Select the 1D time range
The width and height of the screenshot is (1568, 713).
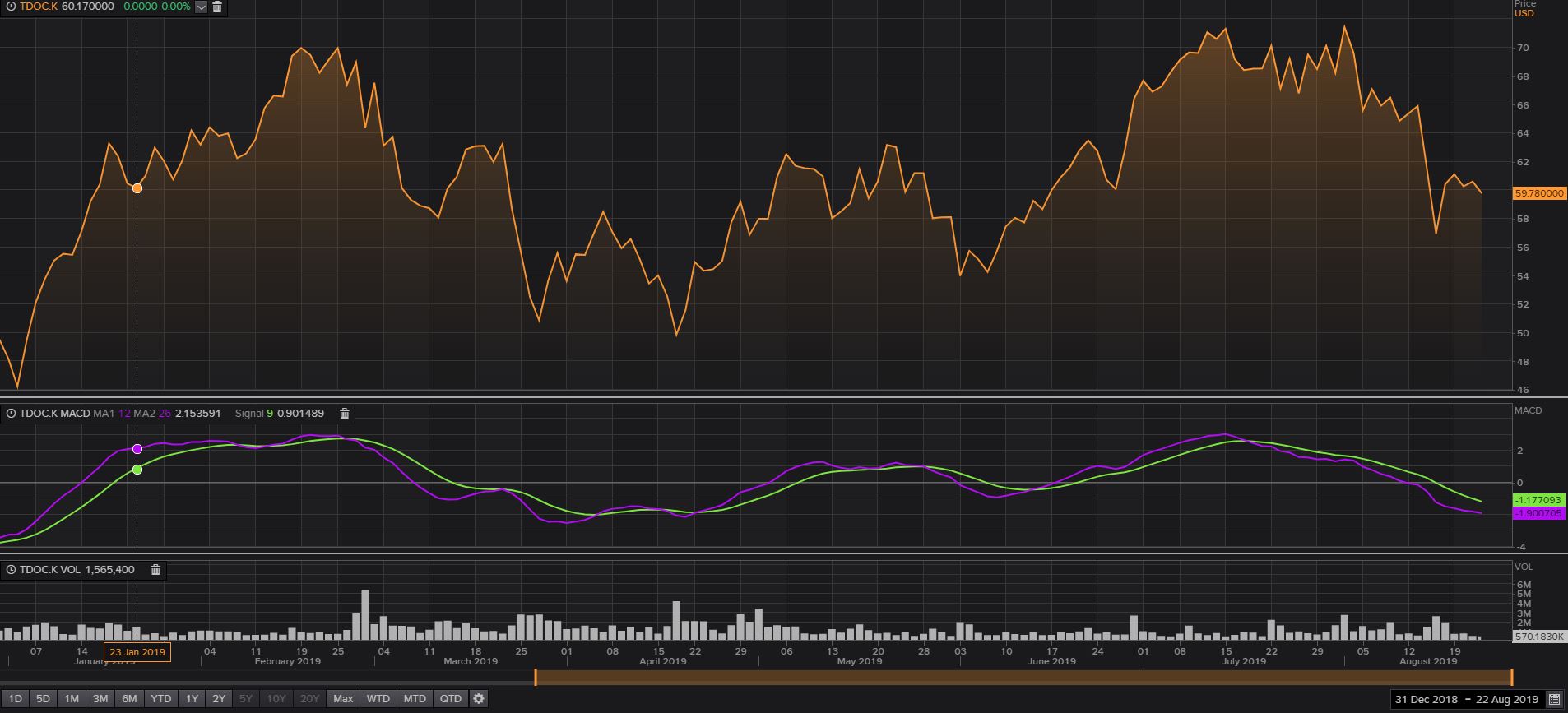pyautogui.click(x=15, y=699)
